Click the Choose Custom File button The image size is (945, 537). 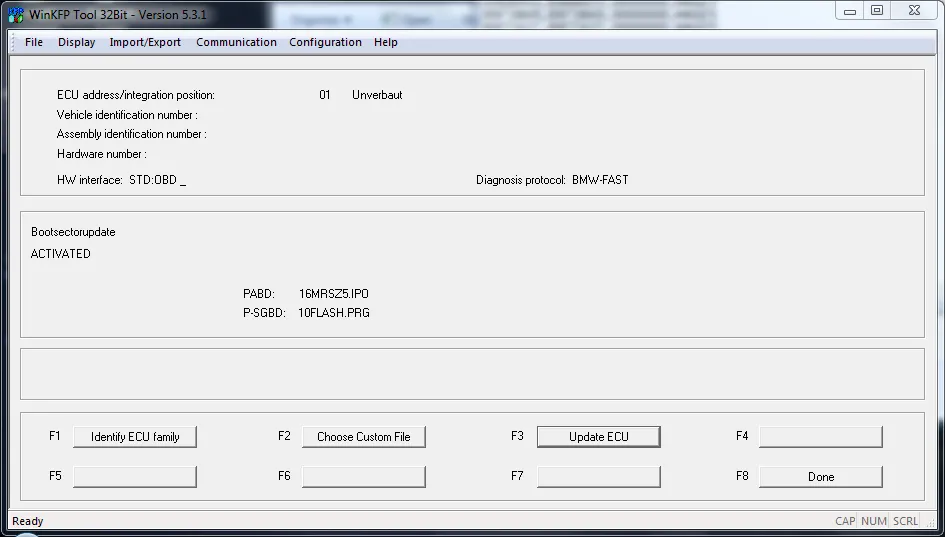pyautogui.click(x=364, y=437)
